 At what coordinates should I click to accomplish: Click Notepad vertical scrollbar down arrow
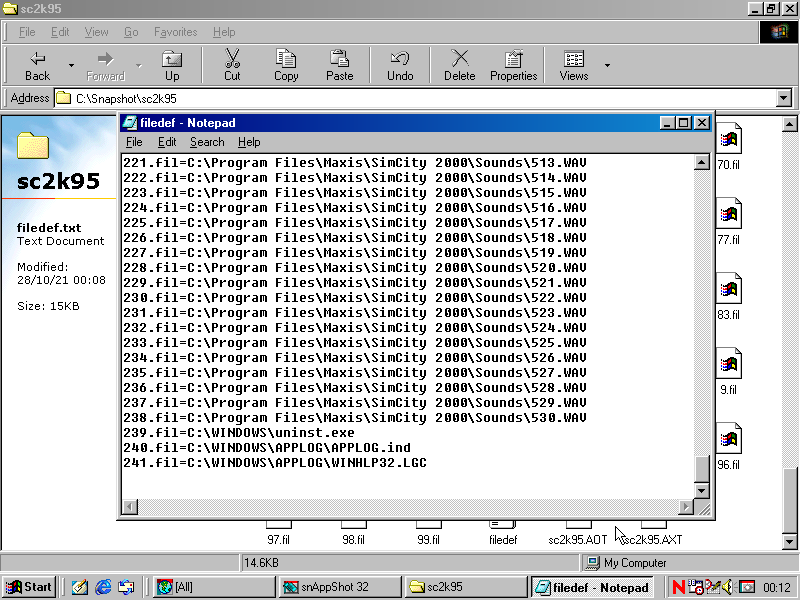click(702, 491)
